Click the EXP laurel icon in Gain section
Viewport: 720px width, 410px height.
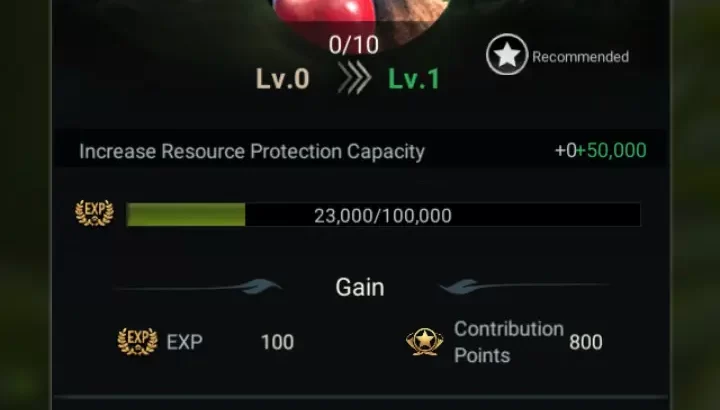pos(137,342)
